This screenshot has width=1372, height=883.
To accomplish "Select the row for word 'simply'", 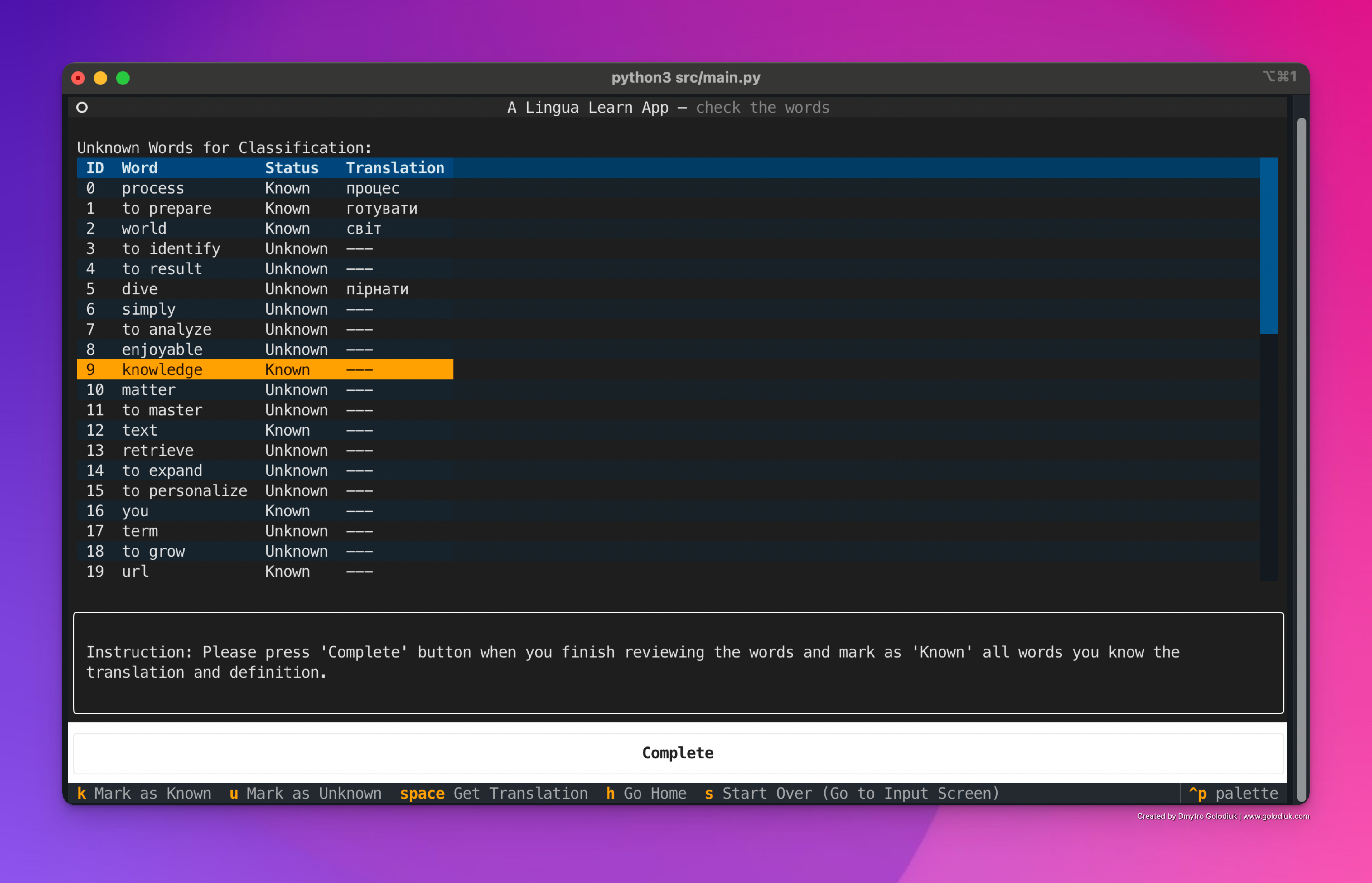I will (265, 309).
